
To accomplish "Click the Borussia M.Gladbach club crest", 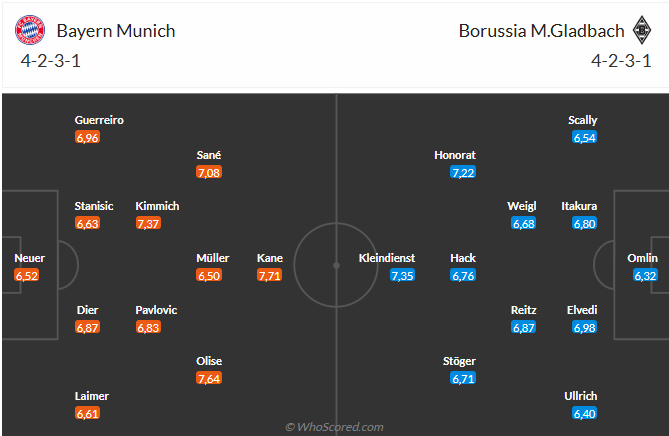I will 637,31.
